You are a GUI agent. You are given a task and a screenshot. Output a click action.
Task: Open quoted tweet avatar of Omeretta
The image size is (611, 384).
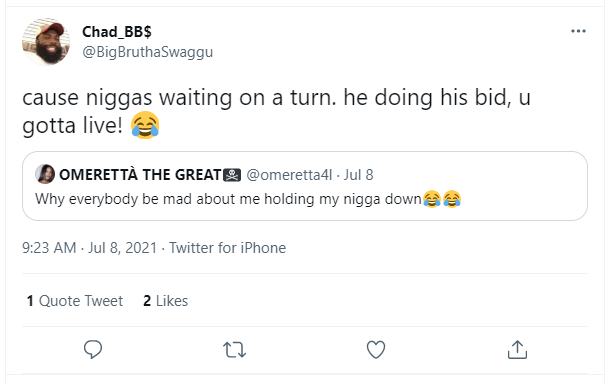[45, 174]
